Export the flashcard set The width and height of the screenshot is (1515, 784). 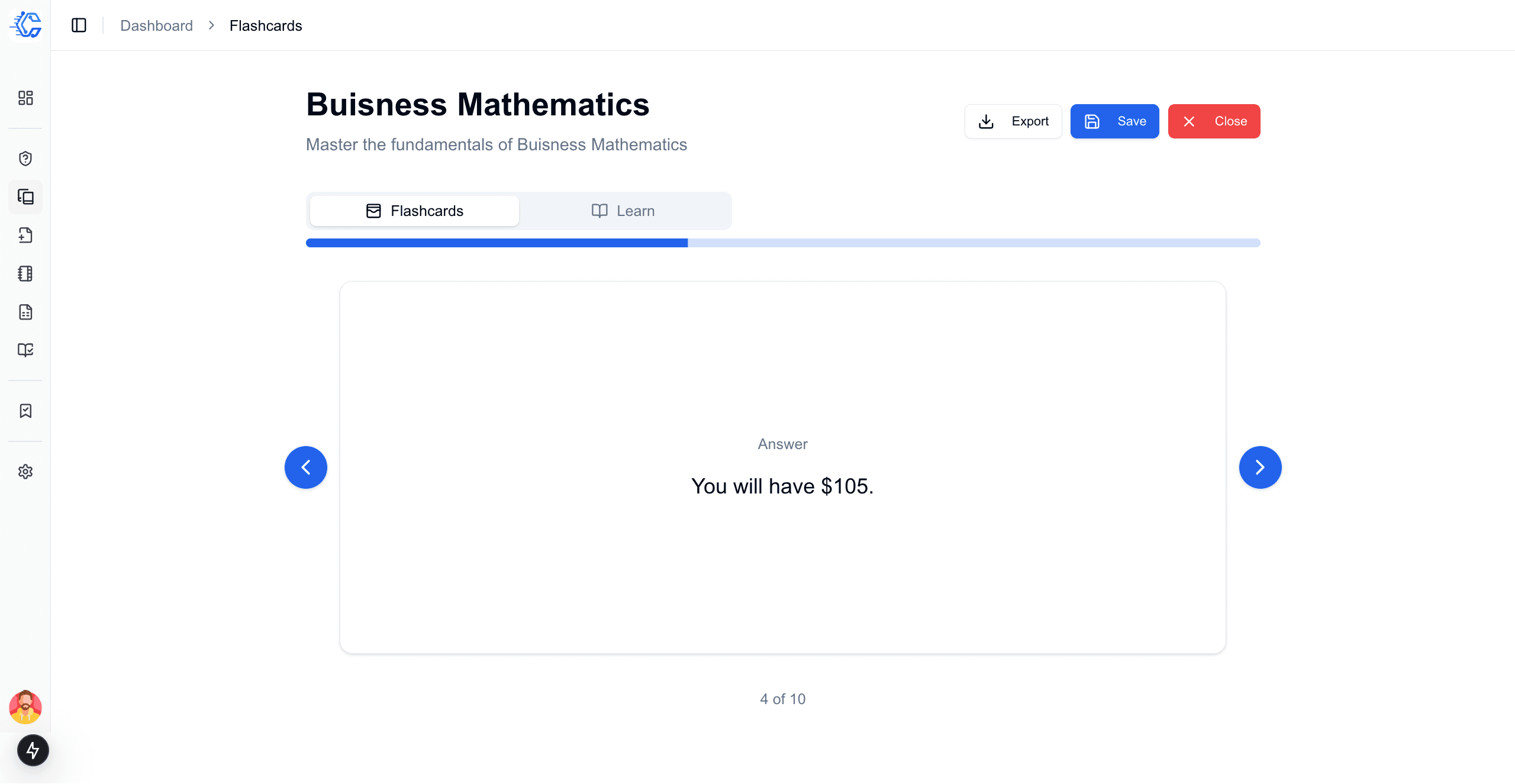tap(1013, 121)
